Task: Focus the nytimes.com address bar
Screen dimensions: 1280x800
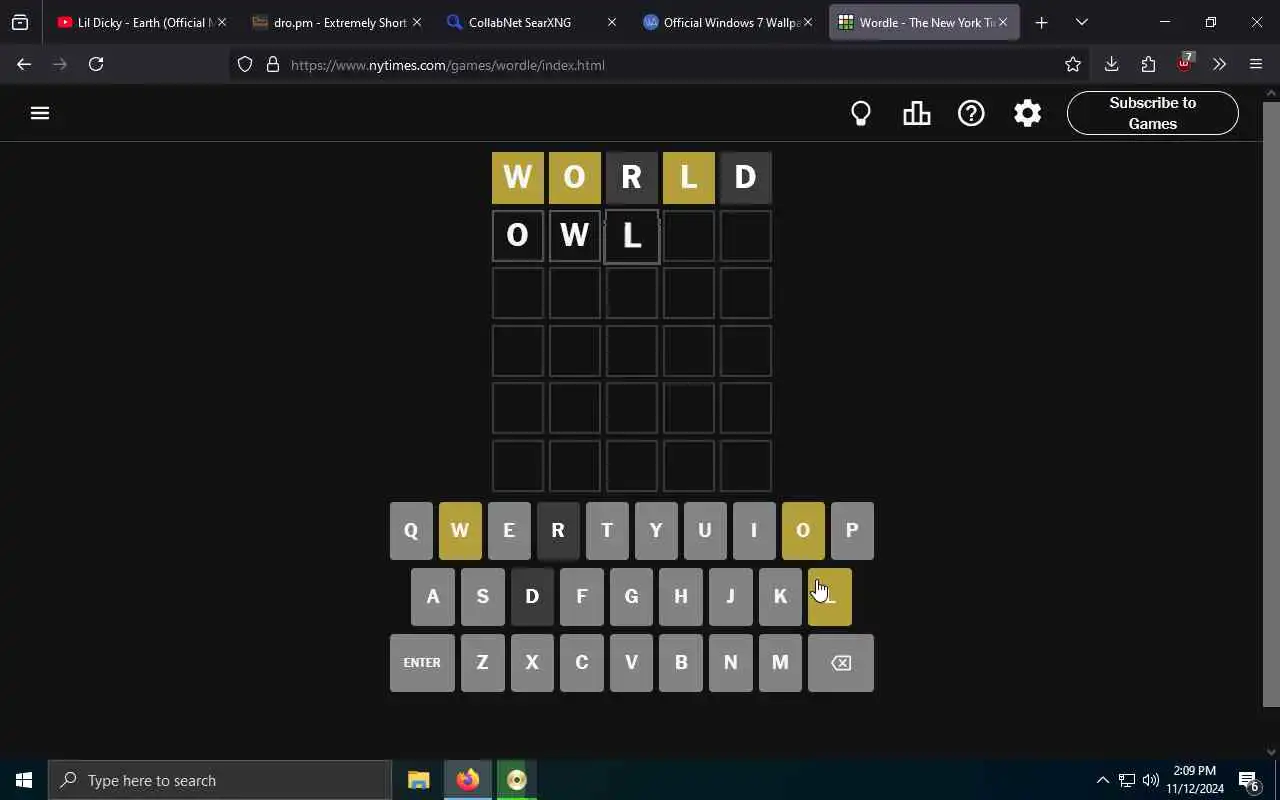Action: pos(660,65)
